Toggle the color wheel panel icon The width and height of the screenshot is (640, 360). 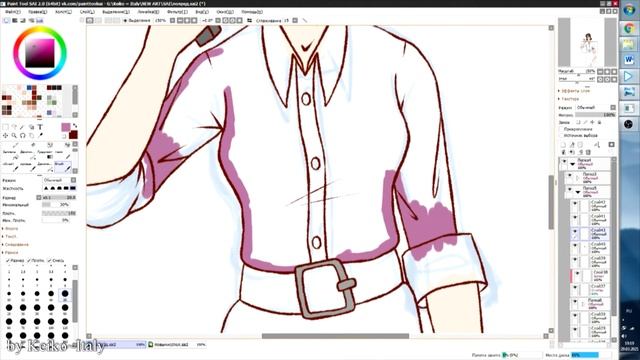[7, 20]
